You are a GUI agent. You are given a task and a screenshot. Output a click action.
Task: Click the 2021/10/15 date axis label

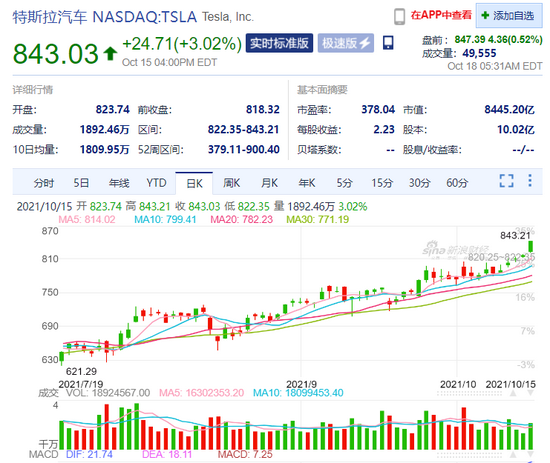point(510,384)
